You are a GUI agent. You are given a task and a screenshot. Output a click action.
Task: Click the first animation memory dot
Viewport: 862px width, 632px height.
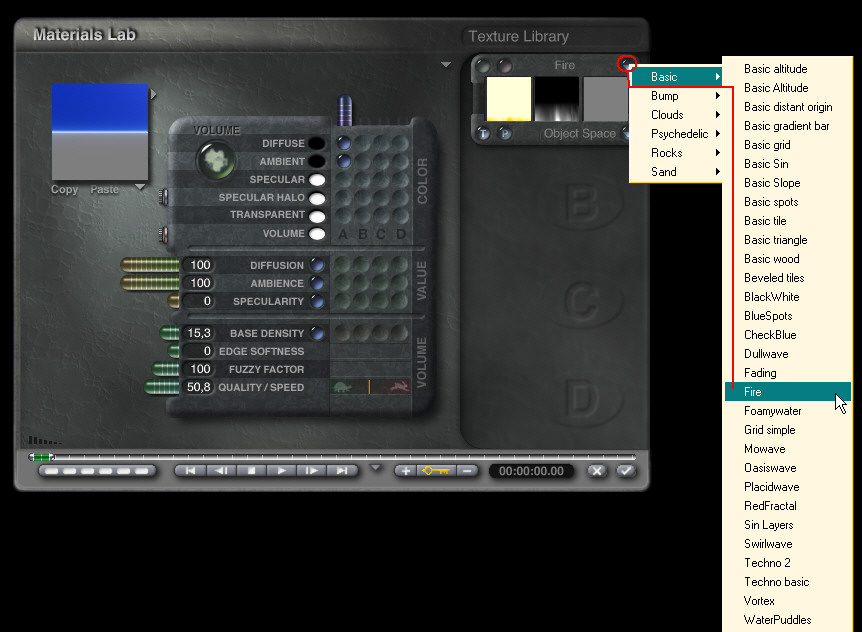tap(52, 471)
